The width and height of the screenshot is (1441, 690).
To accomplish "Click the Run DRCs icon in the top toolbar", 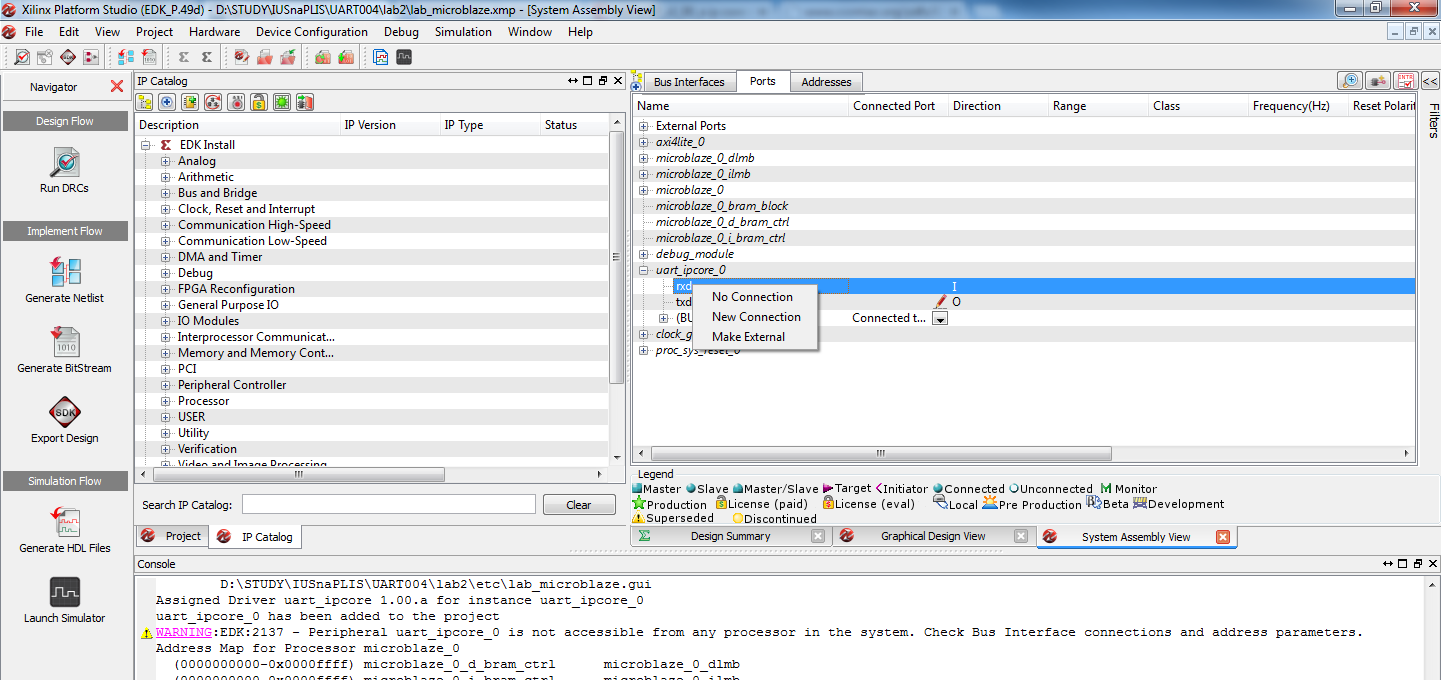I will [21, 57].
